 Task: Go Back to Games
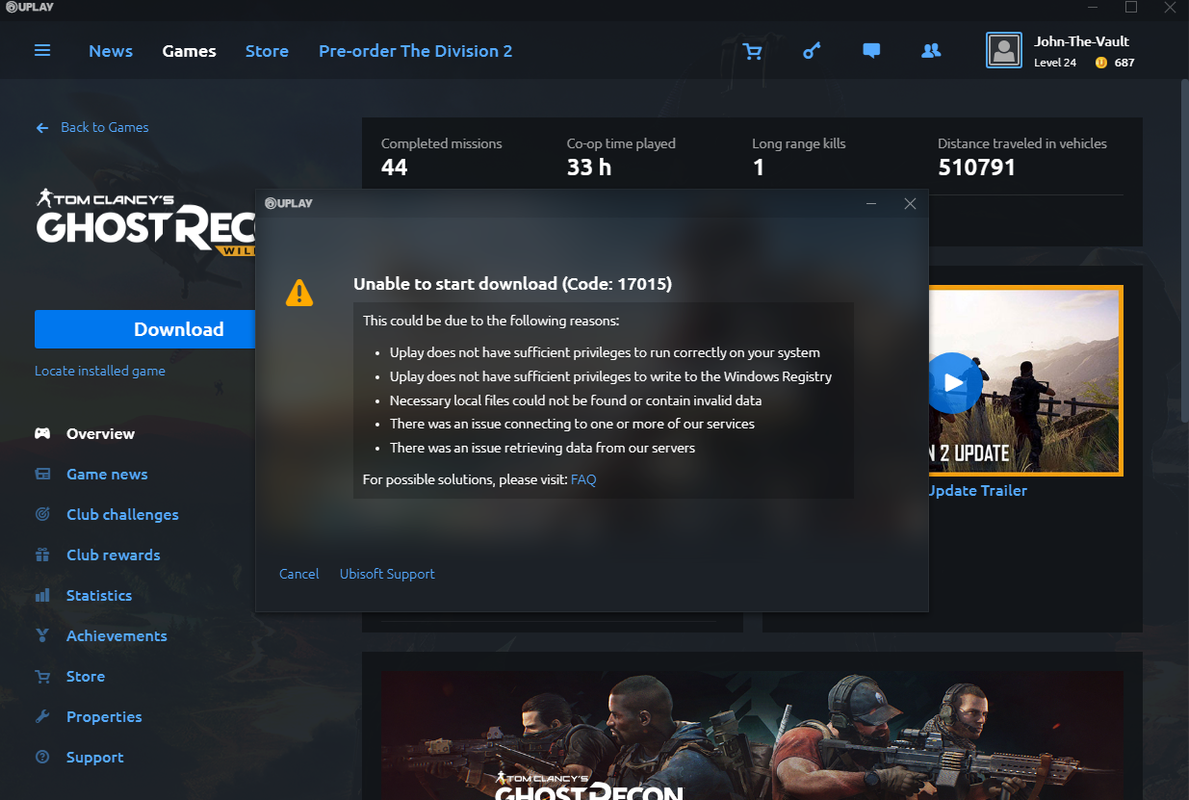[105, 127]
